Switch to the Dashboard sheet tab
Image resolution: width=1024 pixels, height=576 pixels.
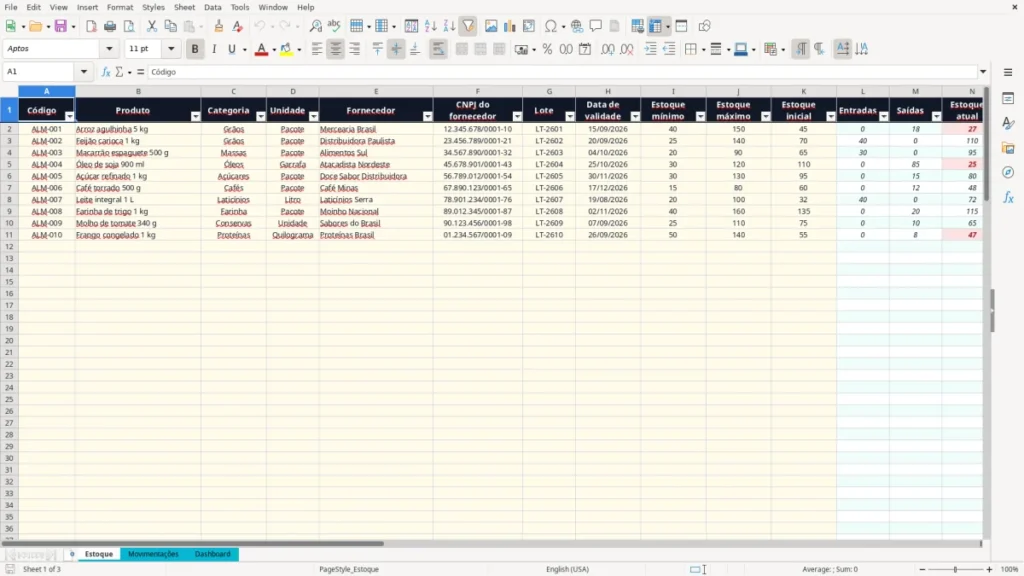(x=212, y=554)
